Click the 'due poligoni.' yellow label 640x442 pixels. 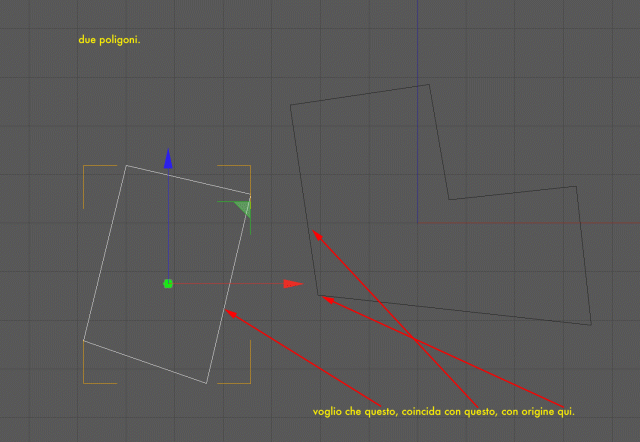109,40
